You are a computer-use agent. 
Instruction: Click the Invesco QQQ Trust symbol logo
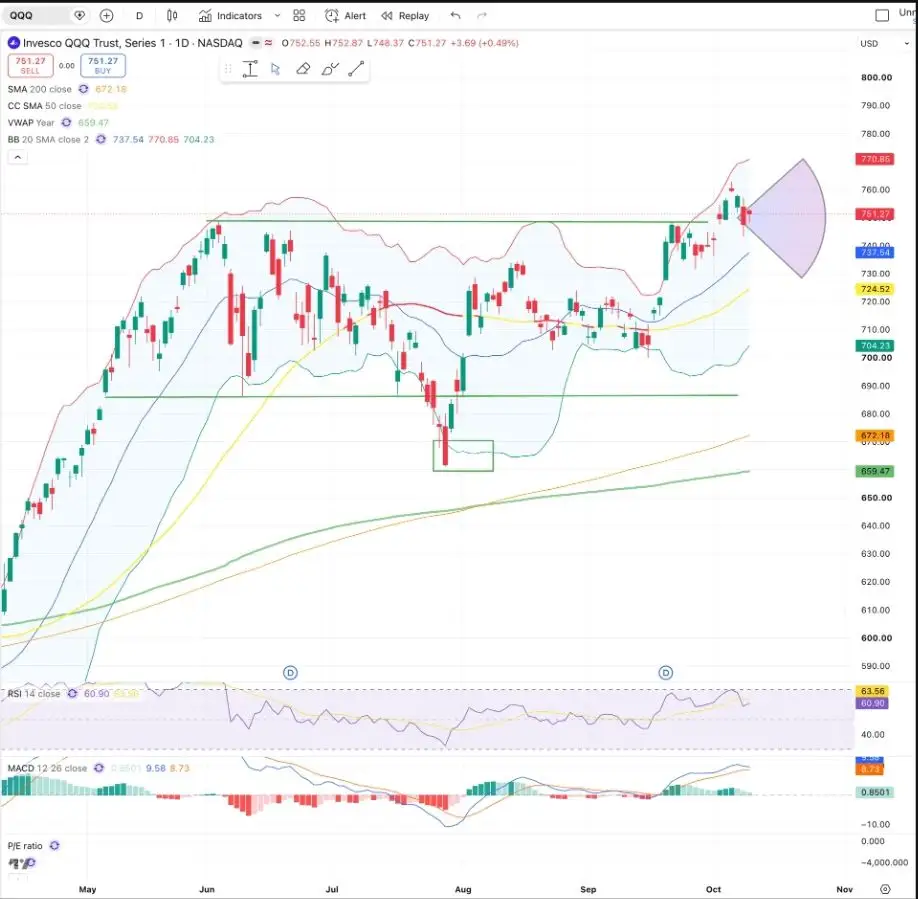click(13, 43)
